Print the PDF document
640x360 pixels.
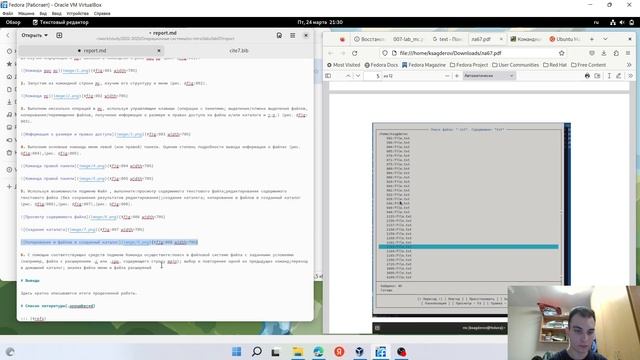click(587, 76)
